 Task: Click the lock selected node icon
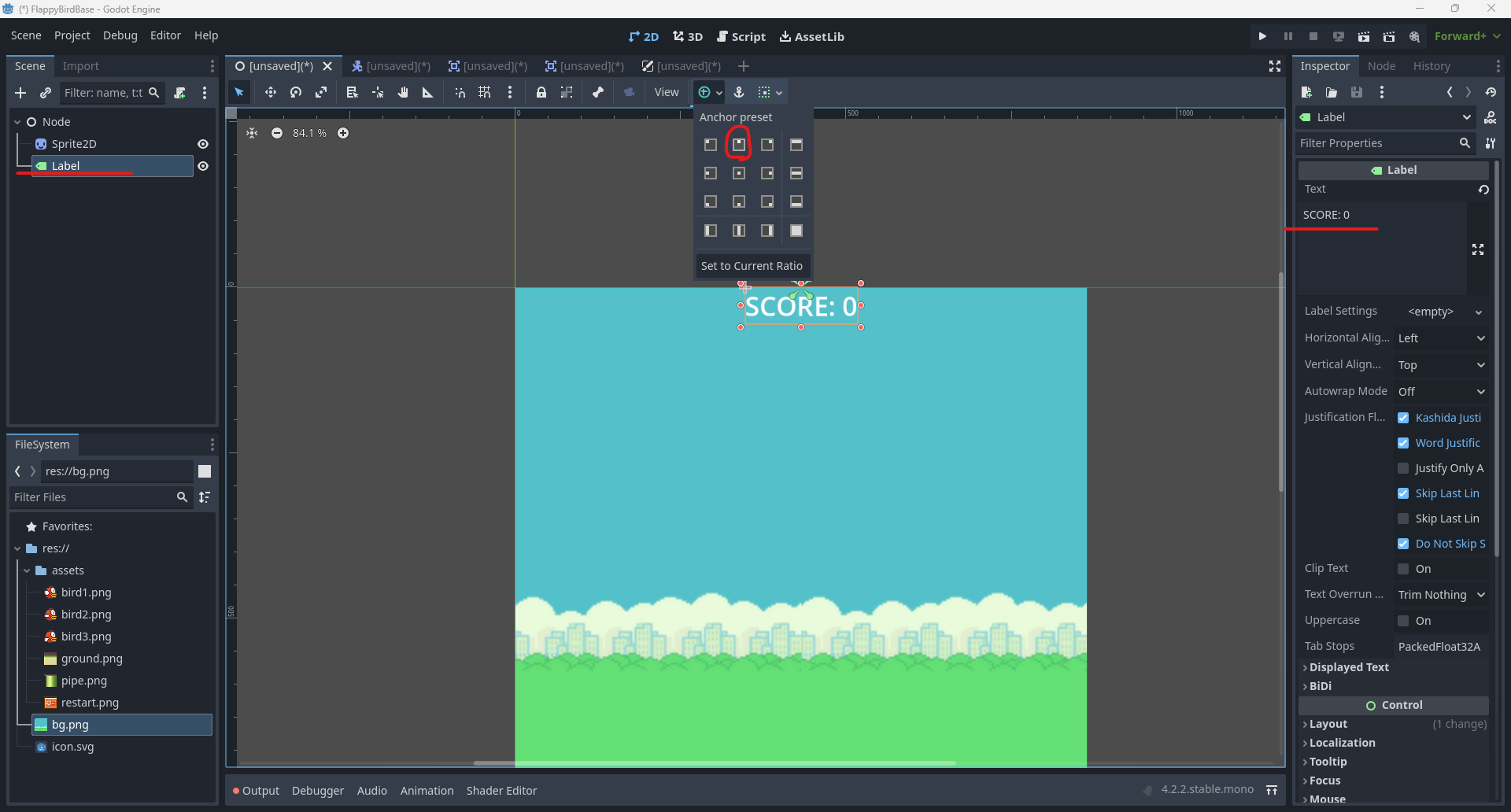(x=541, y=93)
